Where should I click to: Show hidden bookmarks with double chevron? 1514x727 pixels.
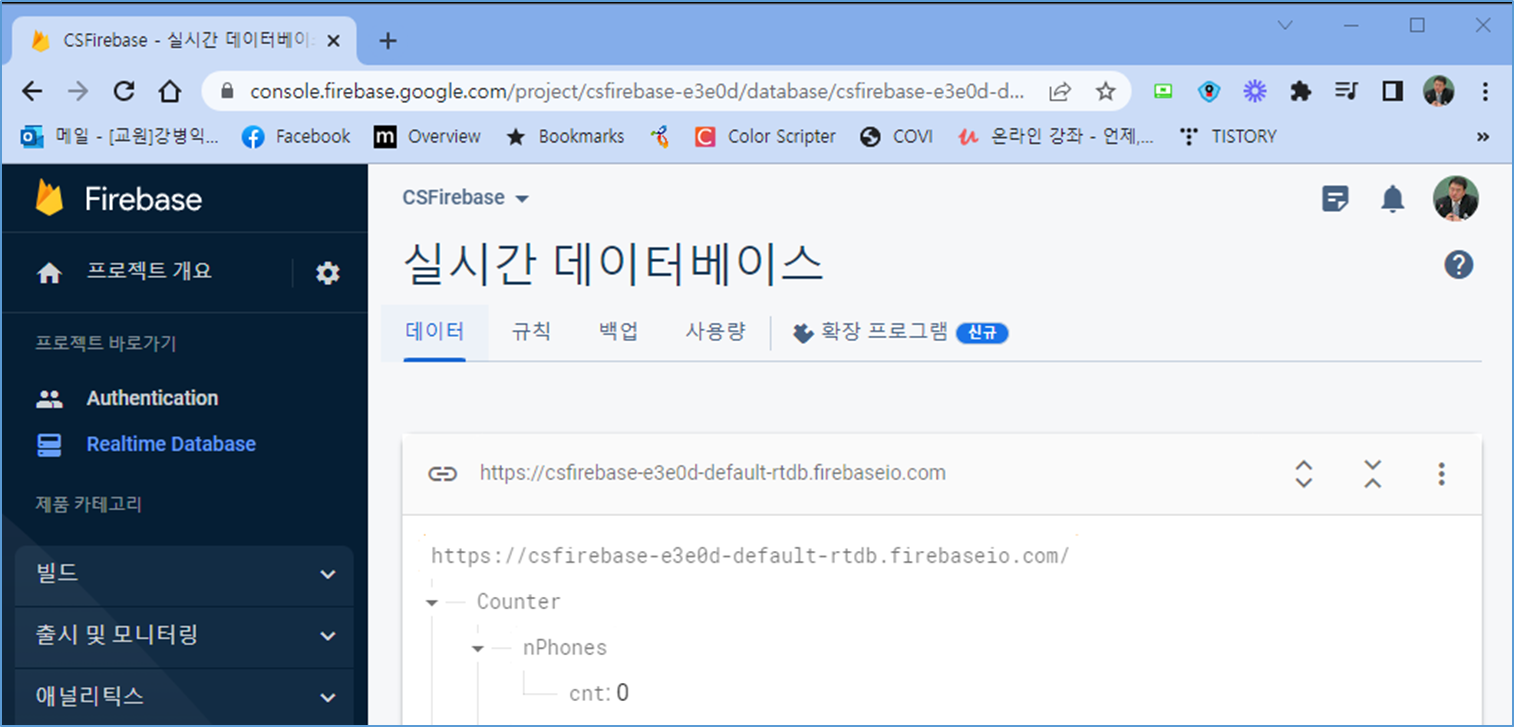pos(1482,137)
